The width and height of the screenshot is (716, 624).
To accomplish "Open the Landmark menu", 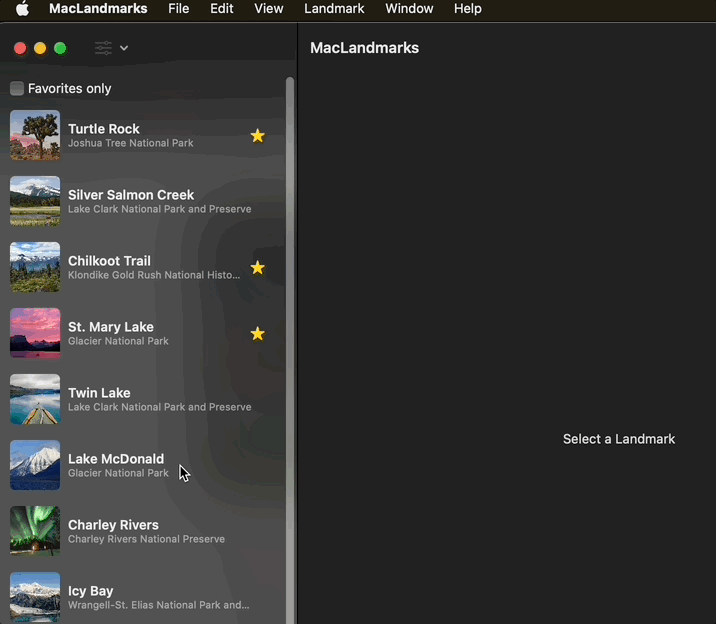I will coord(334,9).
